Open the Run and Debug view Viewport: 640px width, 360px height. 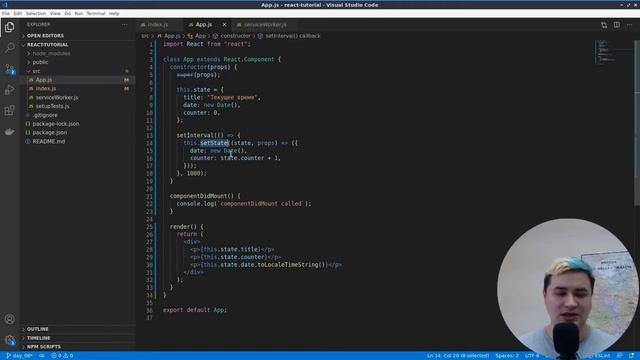[x=9, y=89]
